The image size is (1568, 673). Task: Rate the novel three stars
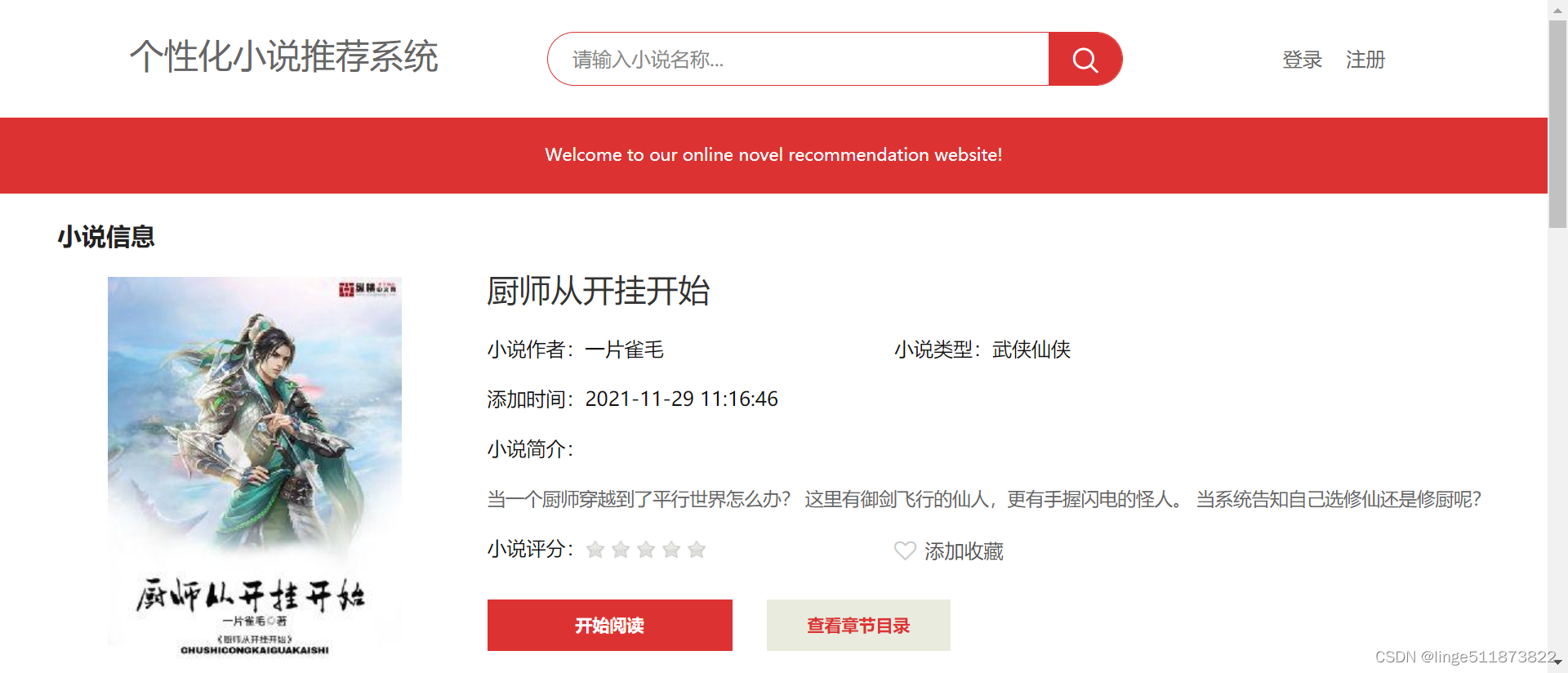click(646, 550)
